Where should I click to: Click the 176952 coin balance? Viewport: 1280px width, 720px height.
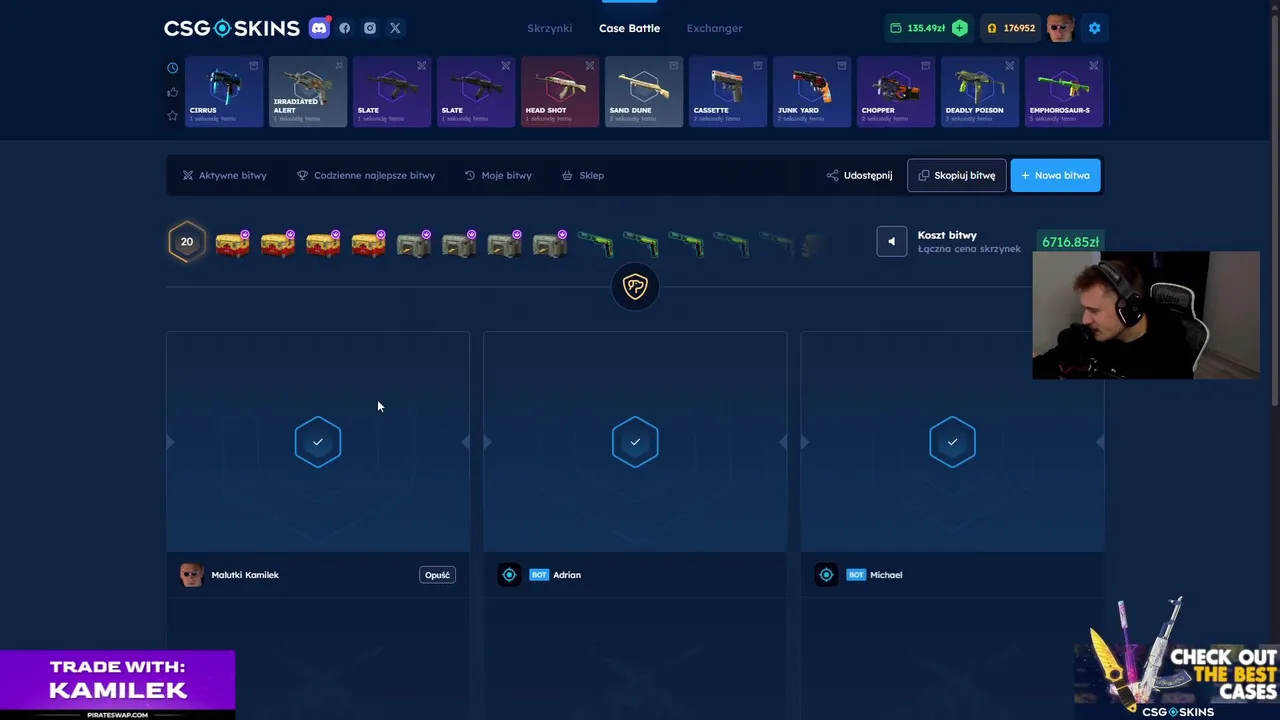pos(1011,28)
